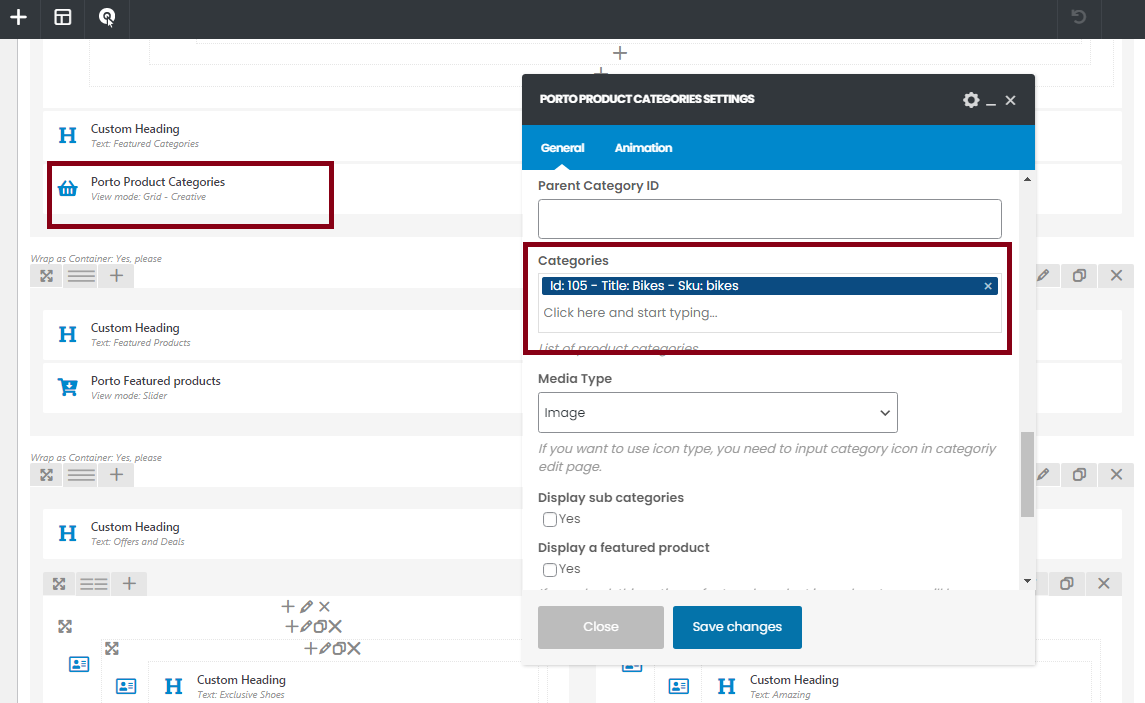
Task: Open the Templates icon in top toolbar
Action: [63, 17]
